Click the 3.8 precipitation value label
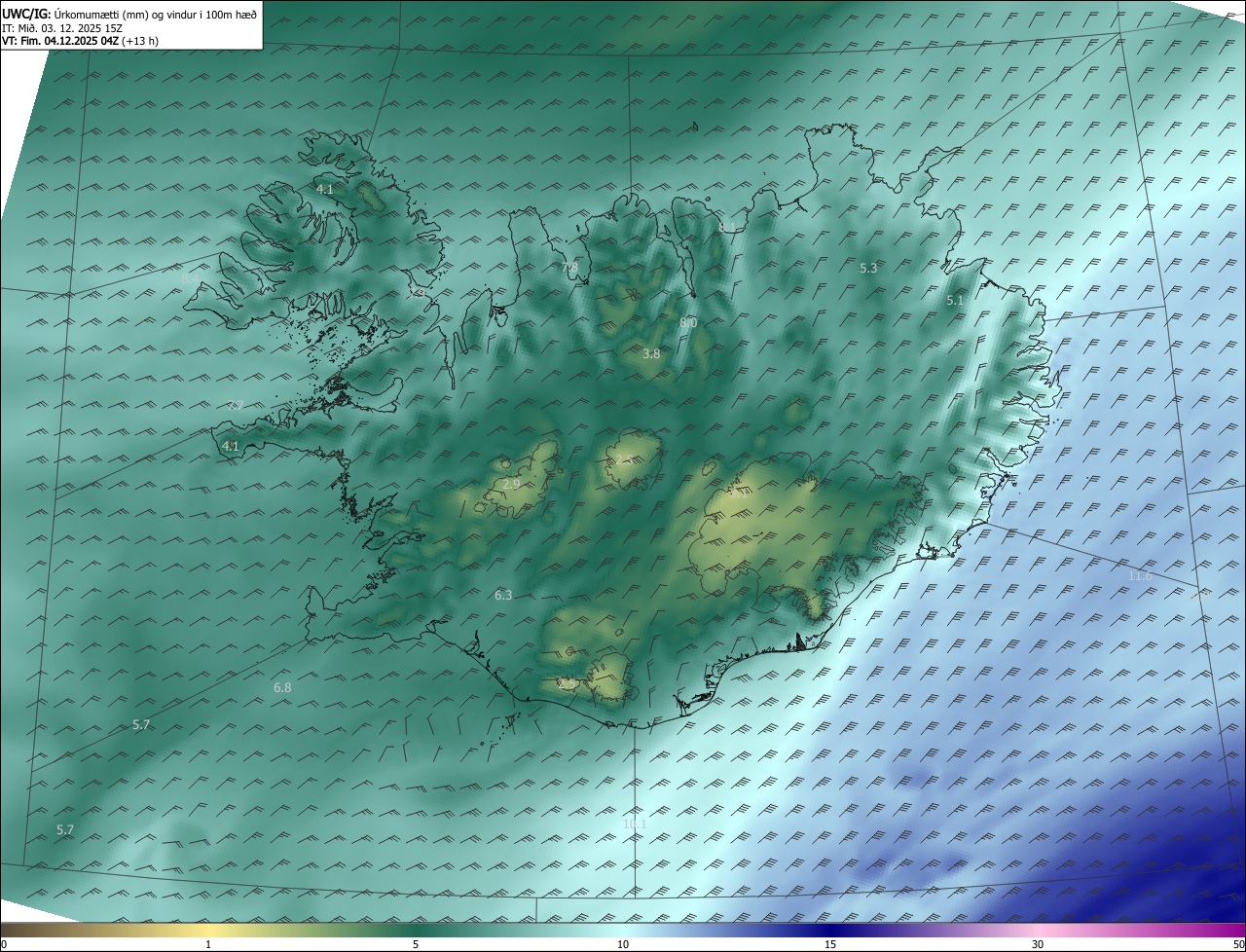 pos(651,354)
